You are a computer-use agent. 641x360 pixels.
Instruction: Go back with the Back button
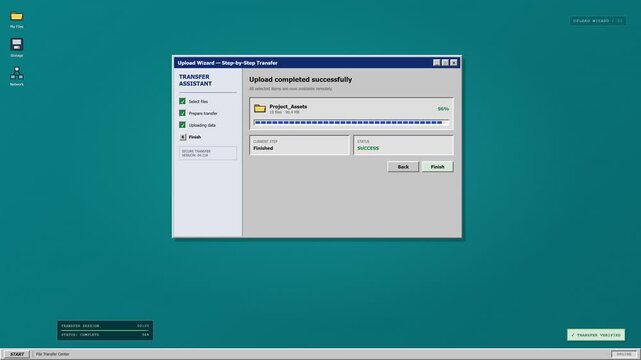(403, 167)
